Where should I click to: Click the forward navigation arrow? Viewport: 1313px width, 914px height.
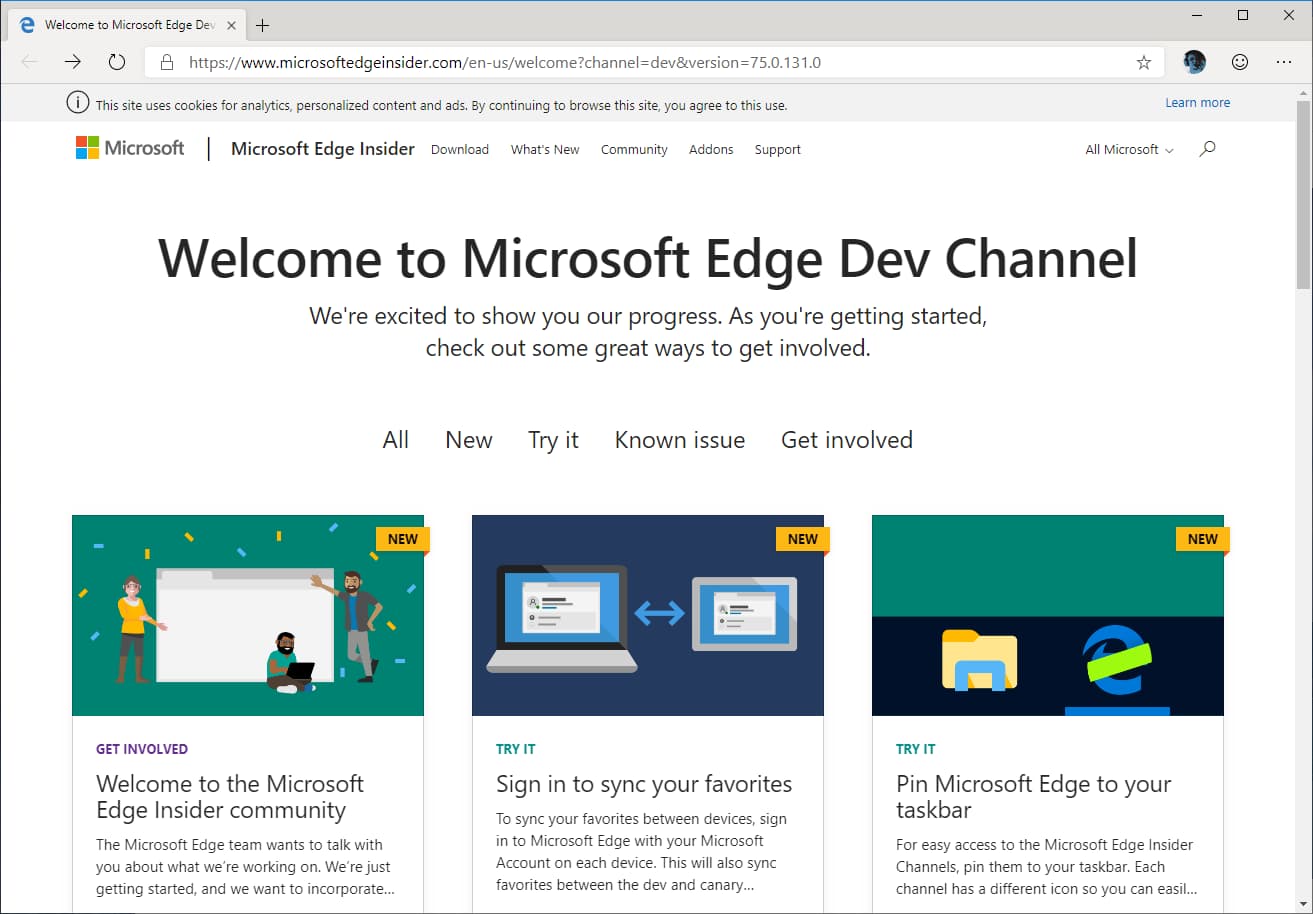(x=73, y=62)
